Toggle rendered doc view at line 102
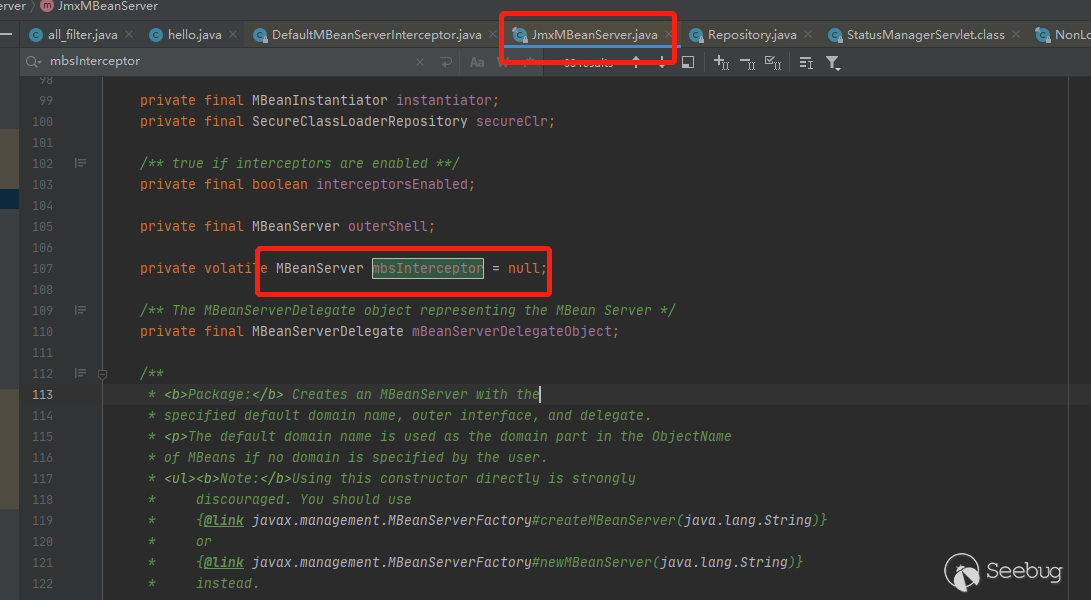1091x600 pixels. (81, 163)
